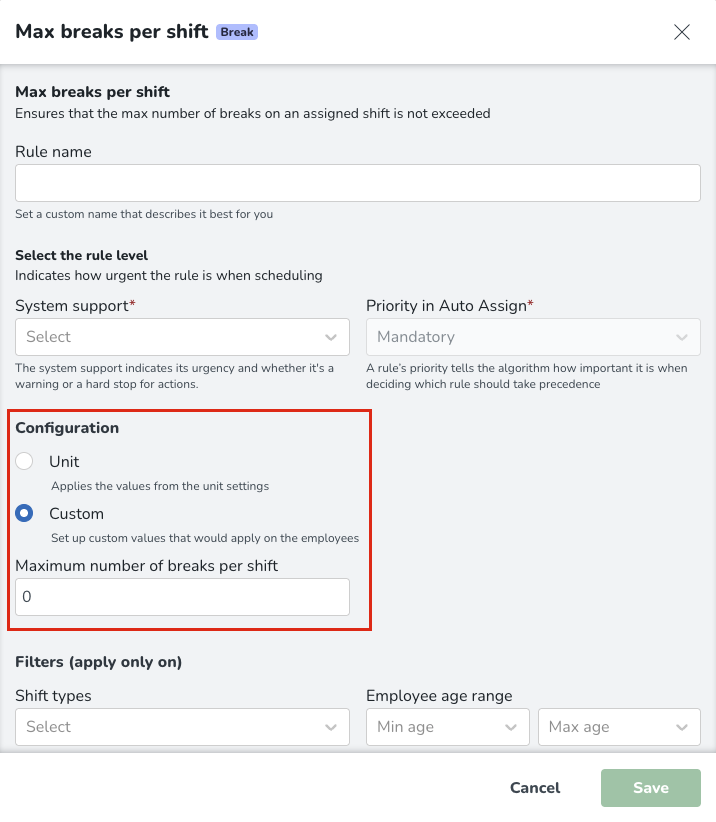Focus the Rule name text field

click(358, 183)
